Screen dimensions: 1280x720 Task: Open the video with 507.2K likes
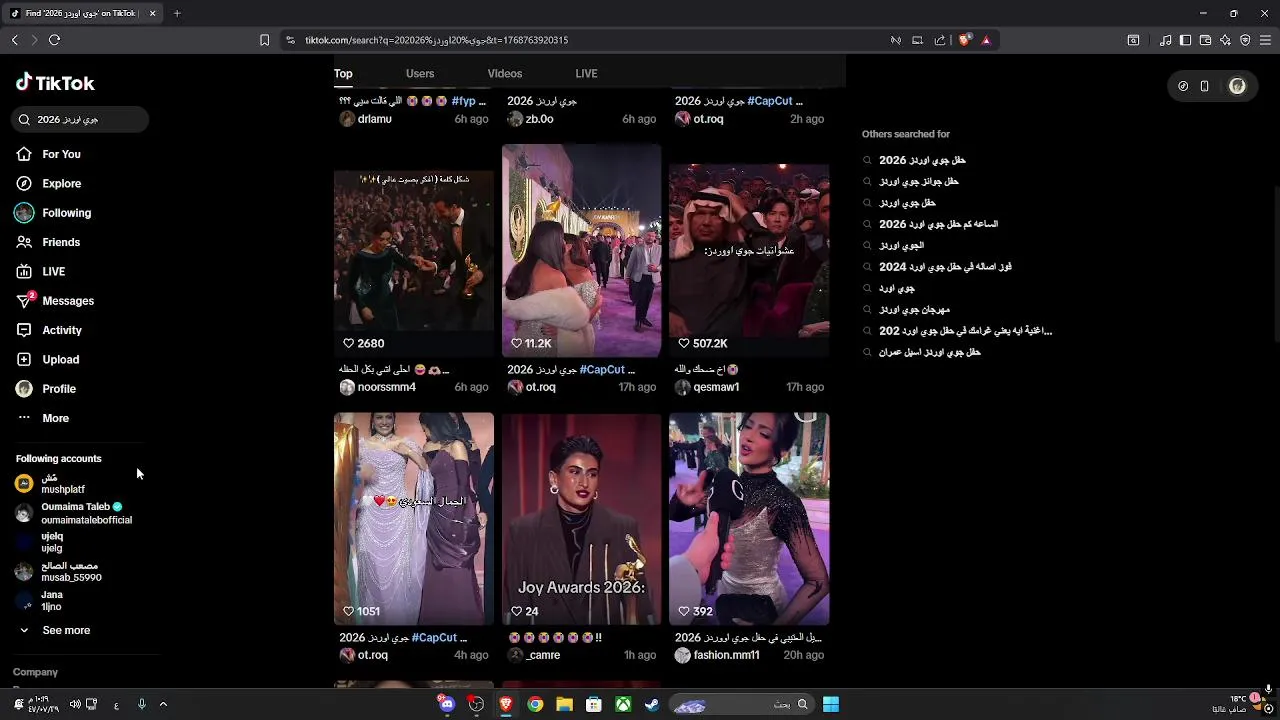(x=749, y=250)
